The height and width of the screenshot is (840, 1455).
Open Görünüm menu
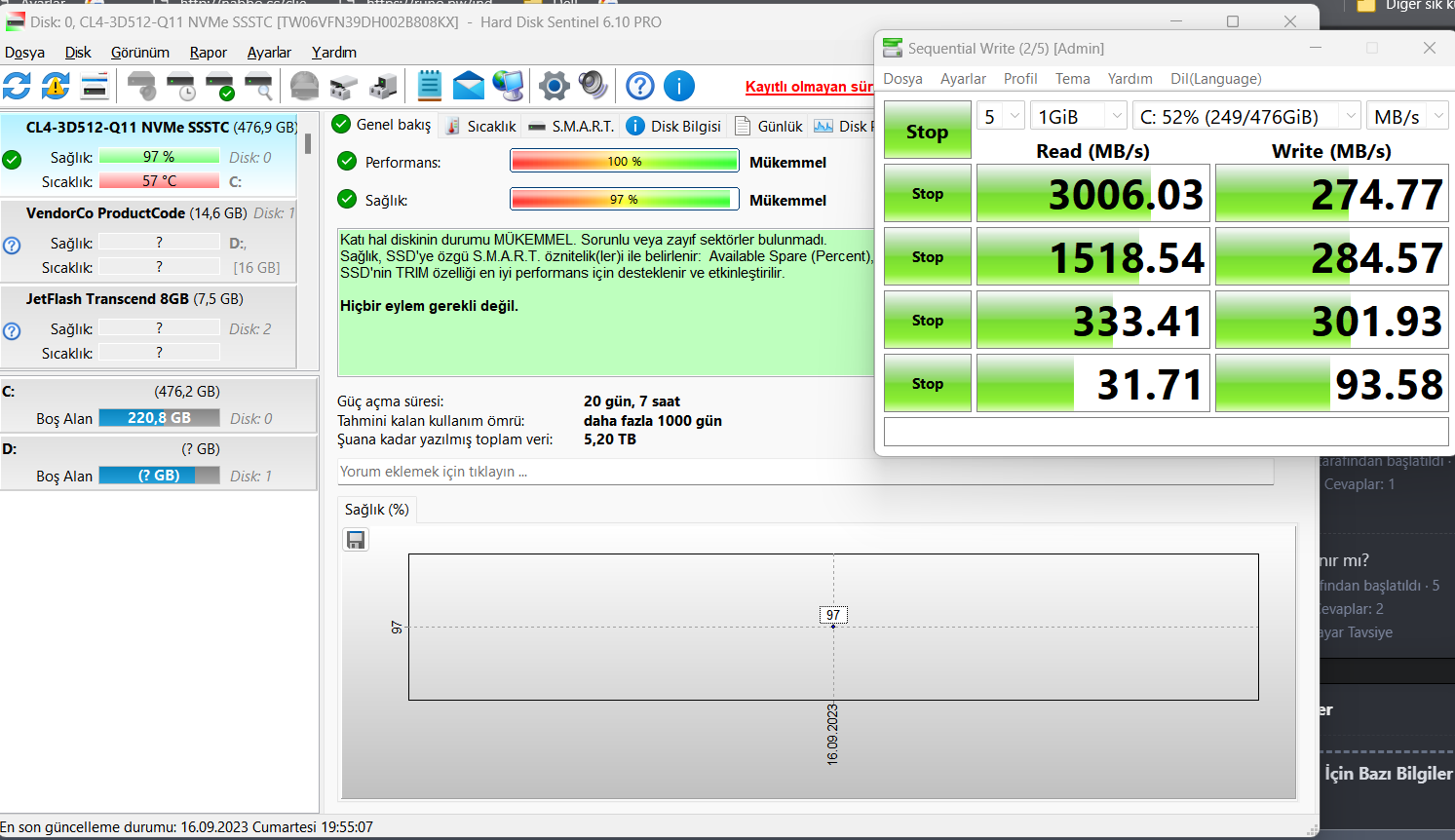(140, 53)
